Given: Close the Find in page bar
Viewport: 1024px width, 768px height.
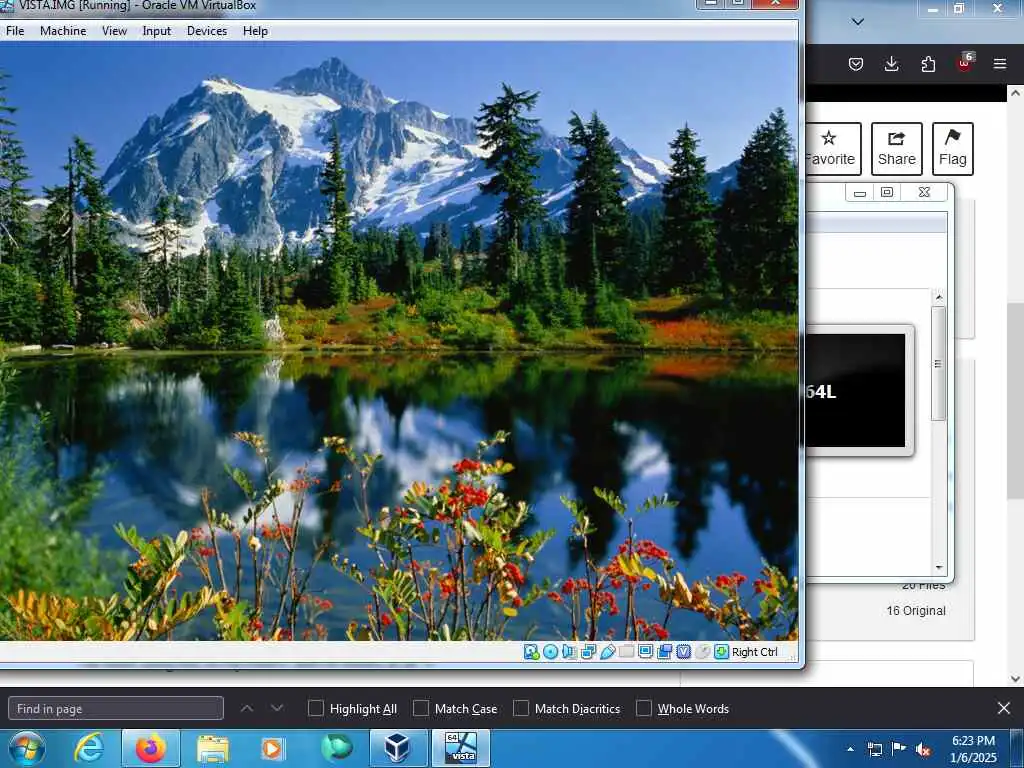Looking at the screenshot, I should click(x=1004, y=708).
